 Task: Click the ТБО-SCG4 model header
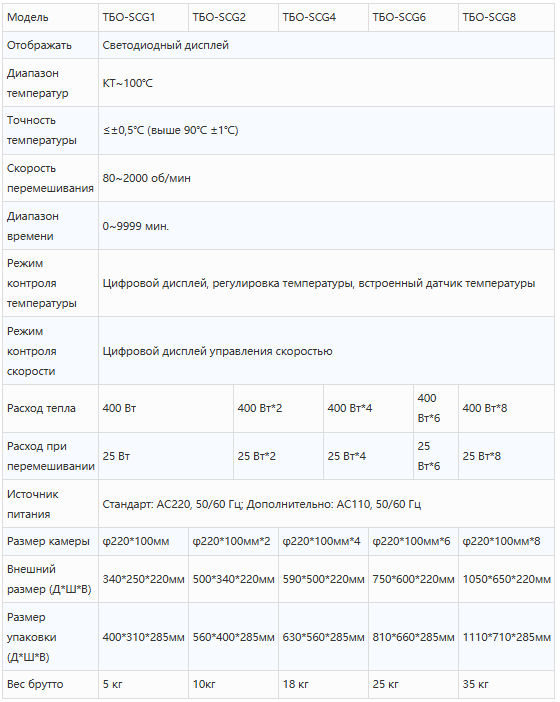[x=323, y=17]
